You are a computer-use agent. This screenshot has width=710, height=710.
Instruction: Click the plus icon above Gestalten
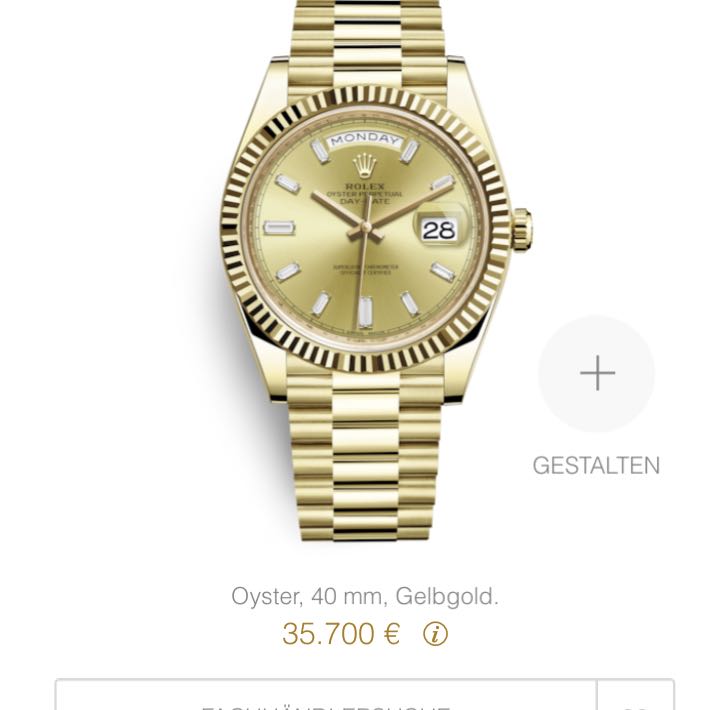[597, 373]
